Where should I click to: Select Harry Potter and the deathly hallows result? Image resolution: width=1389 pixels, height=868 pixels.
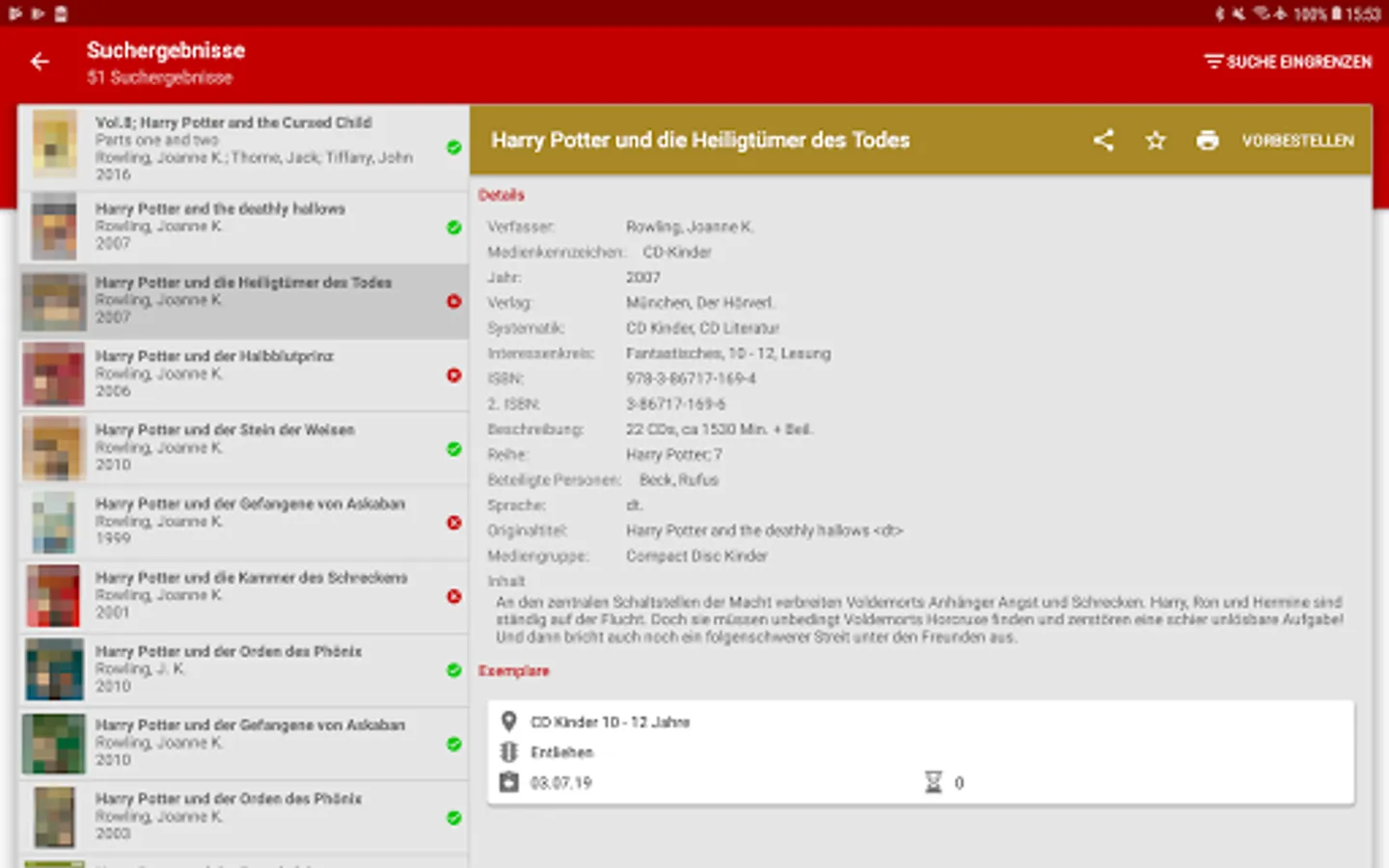(243, 227)
